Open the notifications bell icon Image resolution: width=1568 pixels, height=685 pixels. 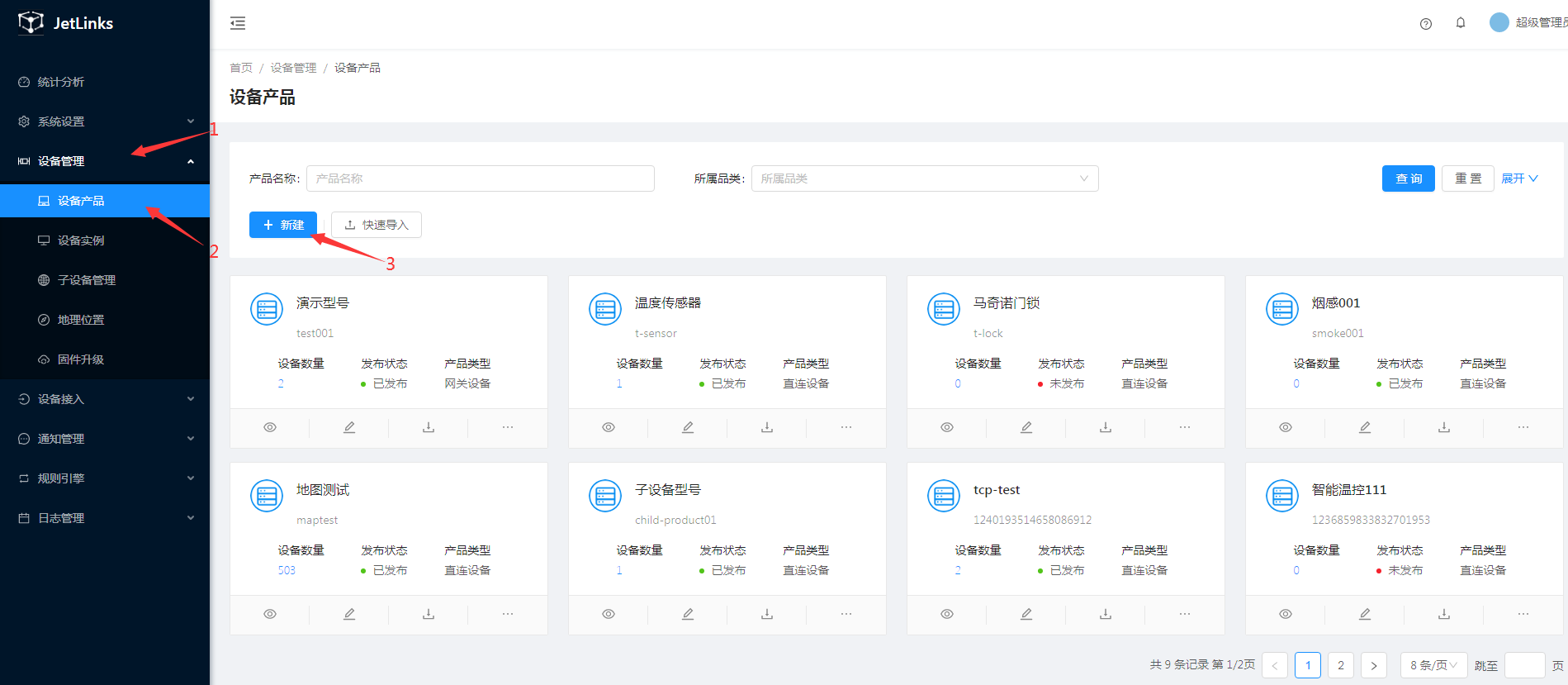pyautogui.click(x=1460, y=23)
